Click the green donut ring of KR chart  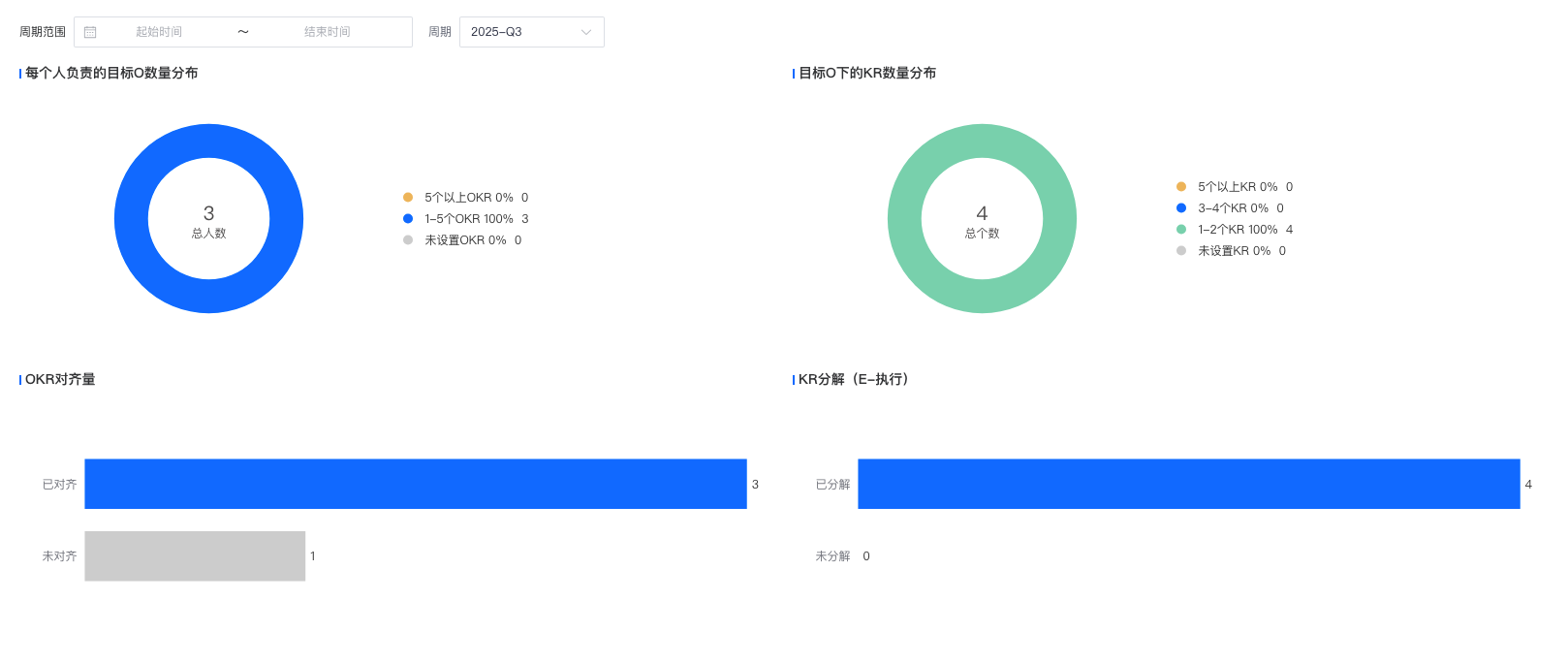[x=905, y=218]
